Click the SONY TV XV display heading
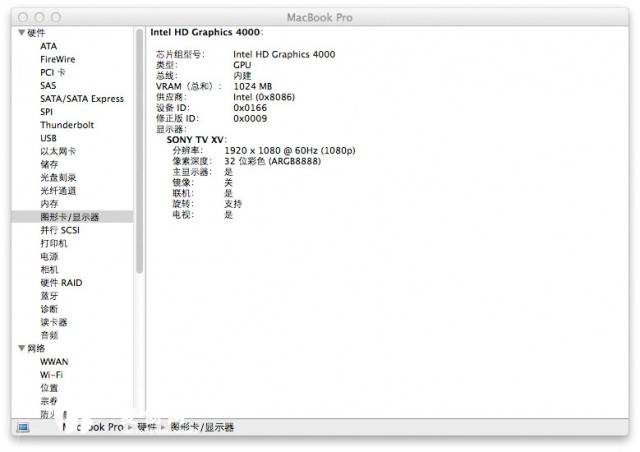The image size is (640, 452). pos(196,140)
